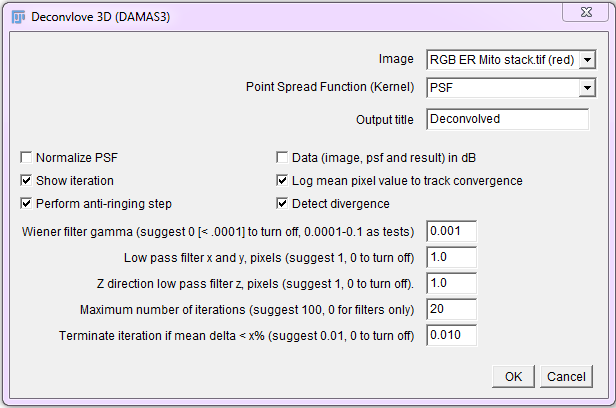Select the Low pass filter x and y field
The image size is (616, 408).
coord(451,257)
